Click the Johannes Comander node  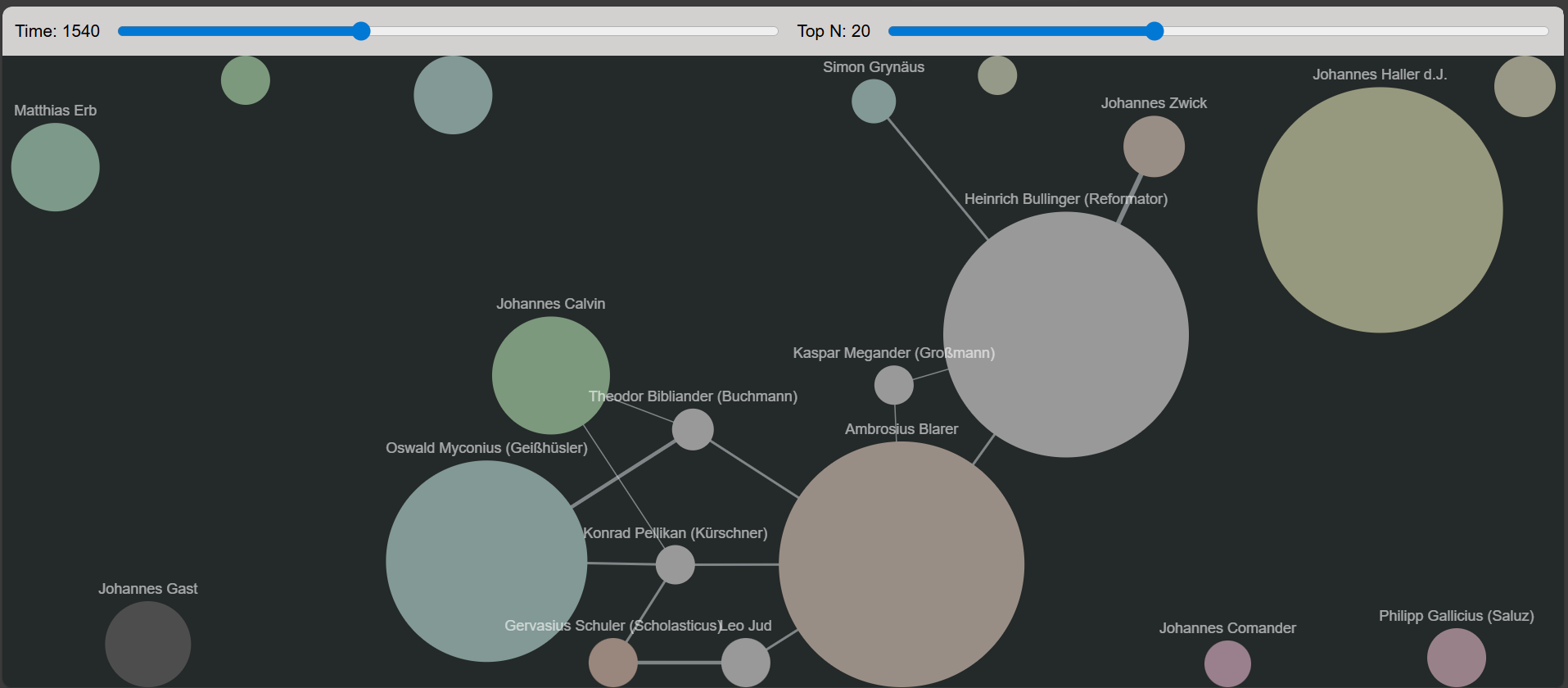click(x=1227, y=663)
